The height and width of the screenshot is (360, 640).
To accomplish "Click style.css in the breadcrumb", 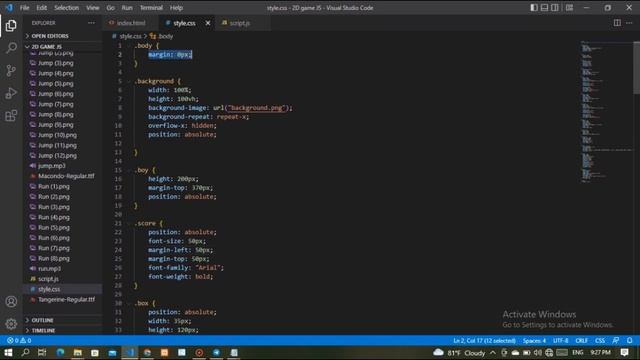I will (130, 36).
